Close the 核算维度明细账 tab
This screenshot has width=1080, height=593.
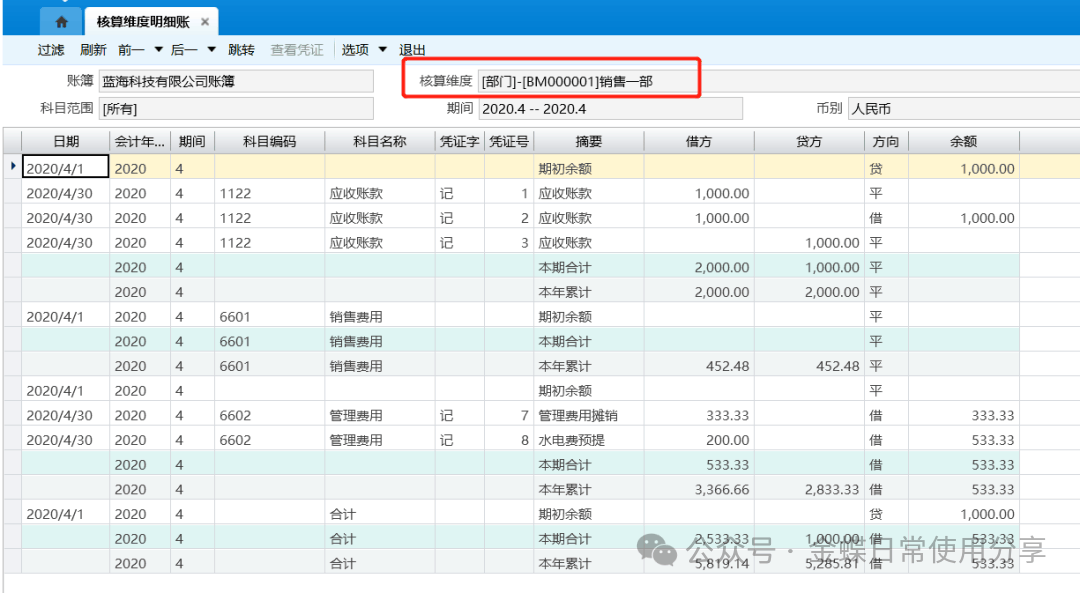[x=205, y=21]
